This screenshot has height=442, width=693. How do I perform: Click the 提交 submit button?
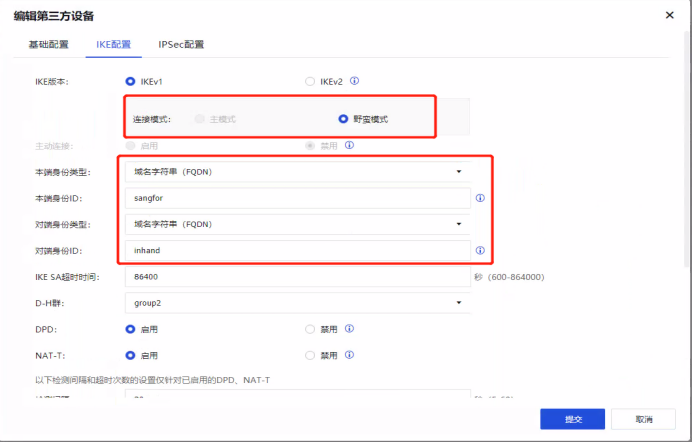[572, 418]
